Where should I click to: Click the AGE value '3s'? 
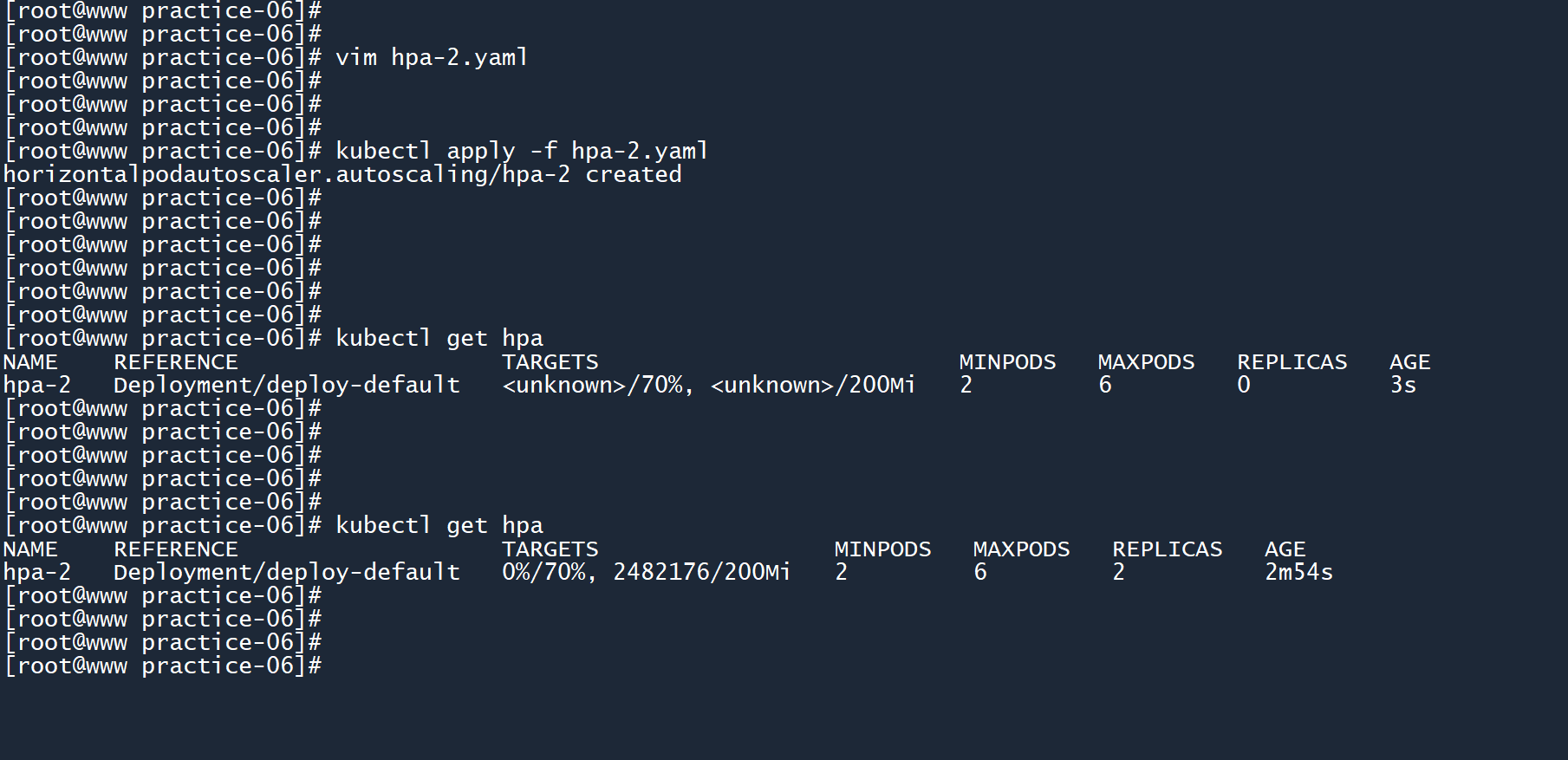click(1402, 386)
